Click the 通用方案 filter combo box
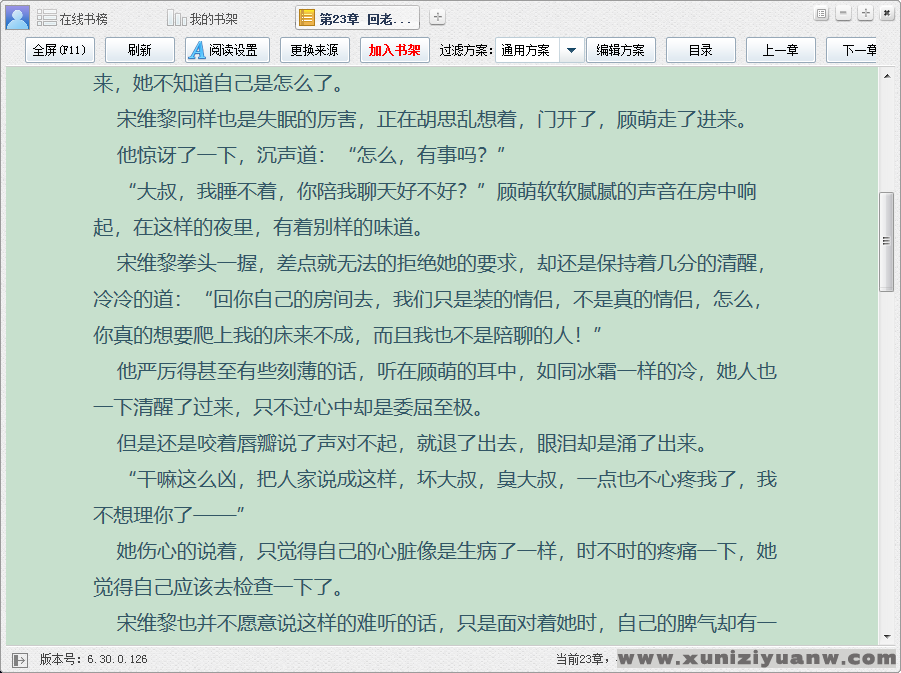Viewport: 901px width, 673px height. [527, 50]
